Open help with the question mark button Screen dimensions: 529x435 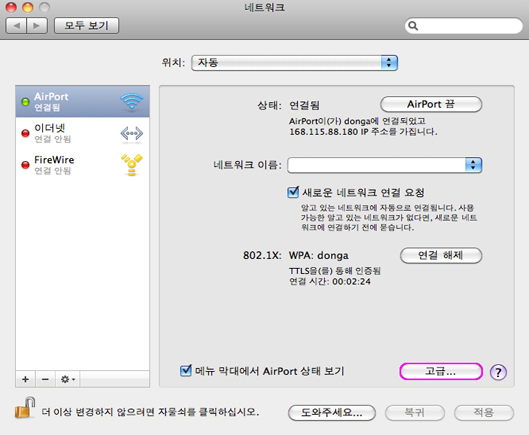(x=498, y=372)
